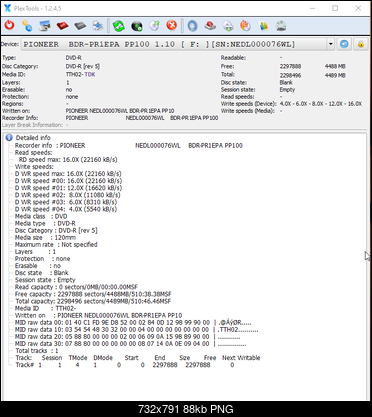Select the 'Read speeds:' tree row
This screenshot has height=417, width=372.
pyautogui.click(x=33, y=152)
